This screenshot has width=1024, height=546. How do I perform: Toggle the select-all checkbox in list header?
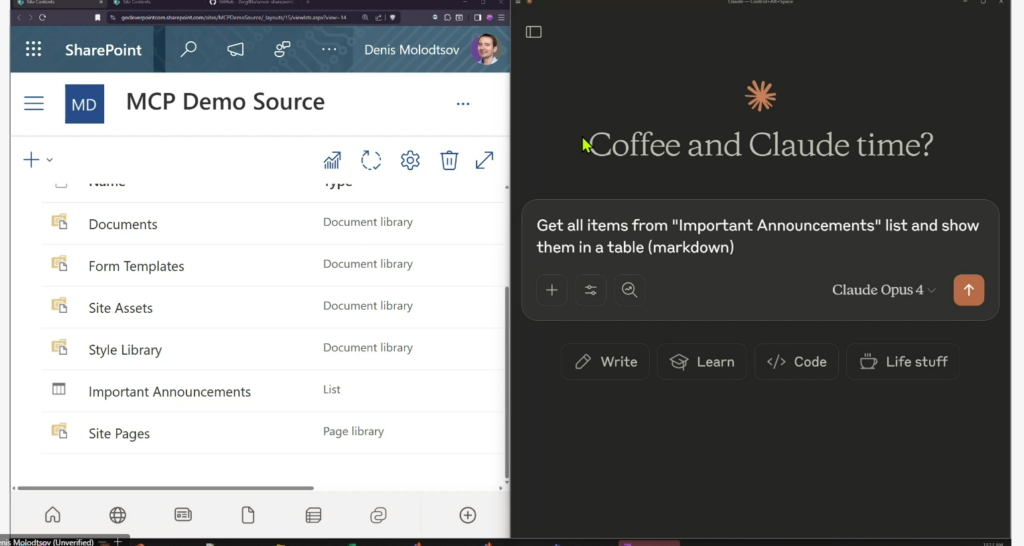pyautogui.click(x=61, y=184)
